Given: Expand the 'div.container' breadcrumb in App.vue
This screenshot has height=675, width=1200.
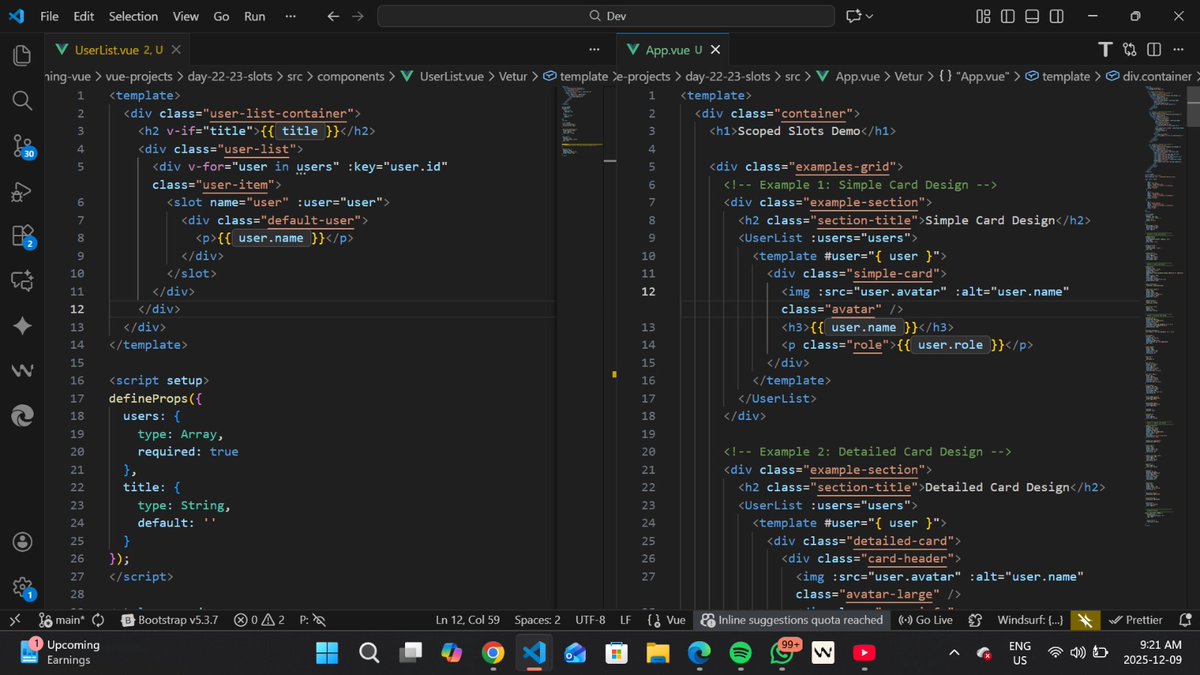Looking at the screenshot, I should [x=1149, y=76].
